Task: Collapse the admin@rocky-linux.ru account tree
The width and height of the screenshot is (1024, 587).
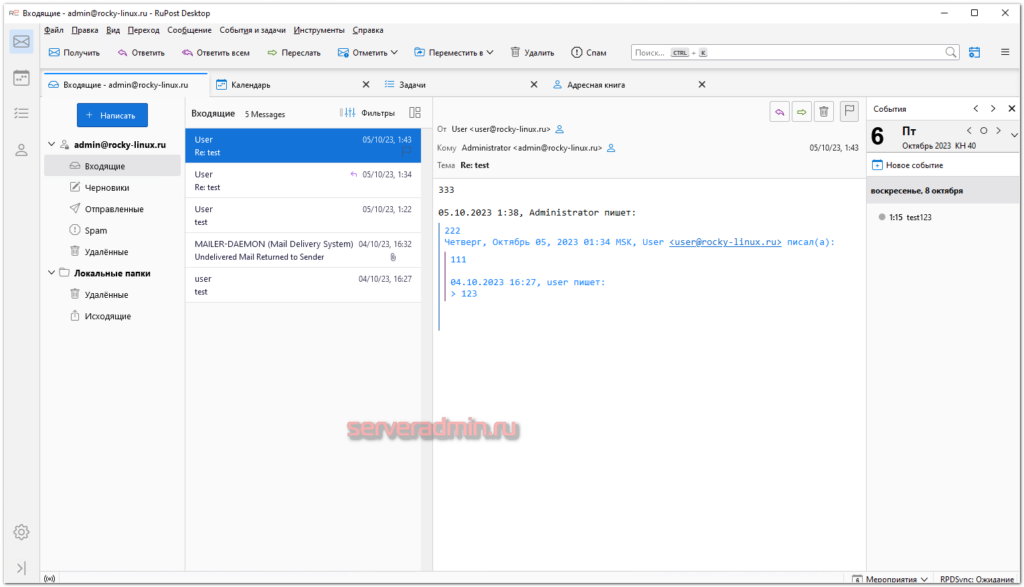Action: (x=51, y=145)
